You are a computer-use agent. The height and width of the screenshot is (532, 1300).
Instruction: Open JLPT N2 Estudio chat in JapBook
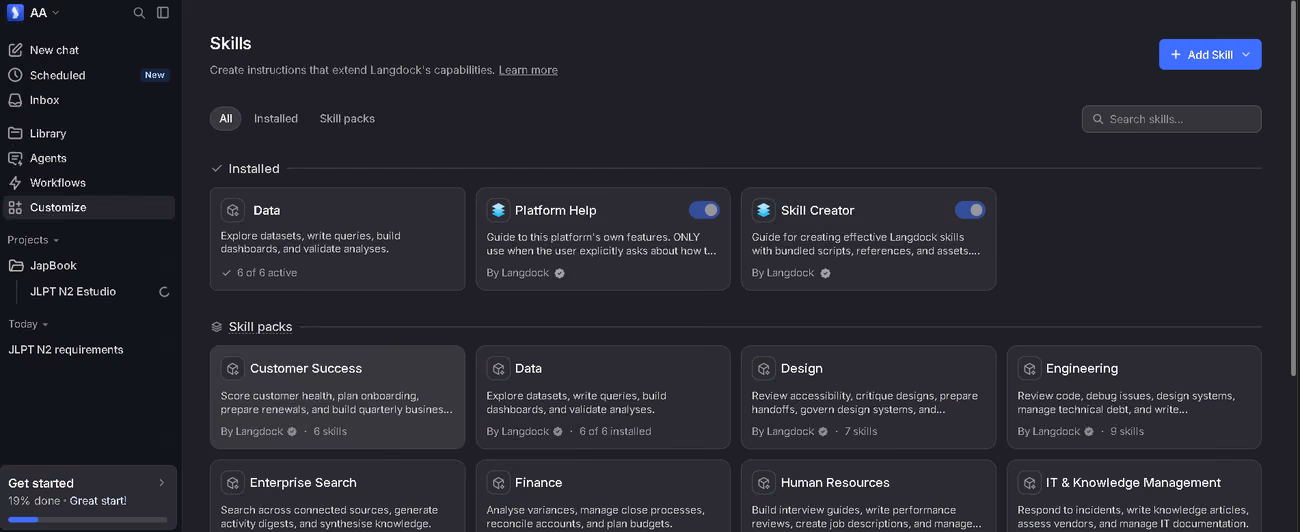pyautogui.click(x=73, y=292)
